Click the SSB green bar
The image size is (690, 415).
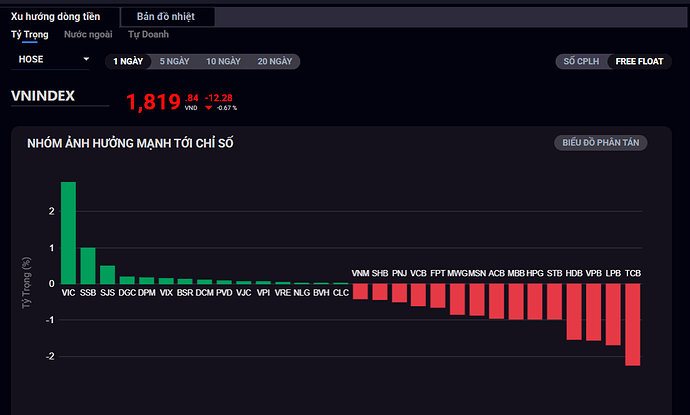pos(88,266)
